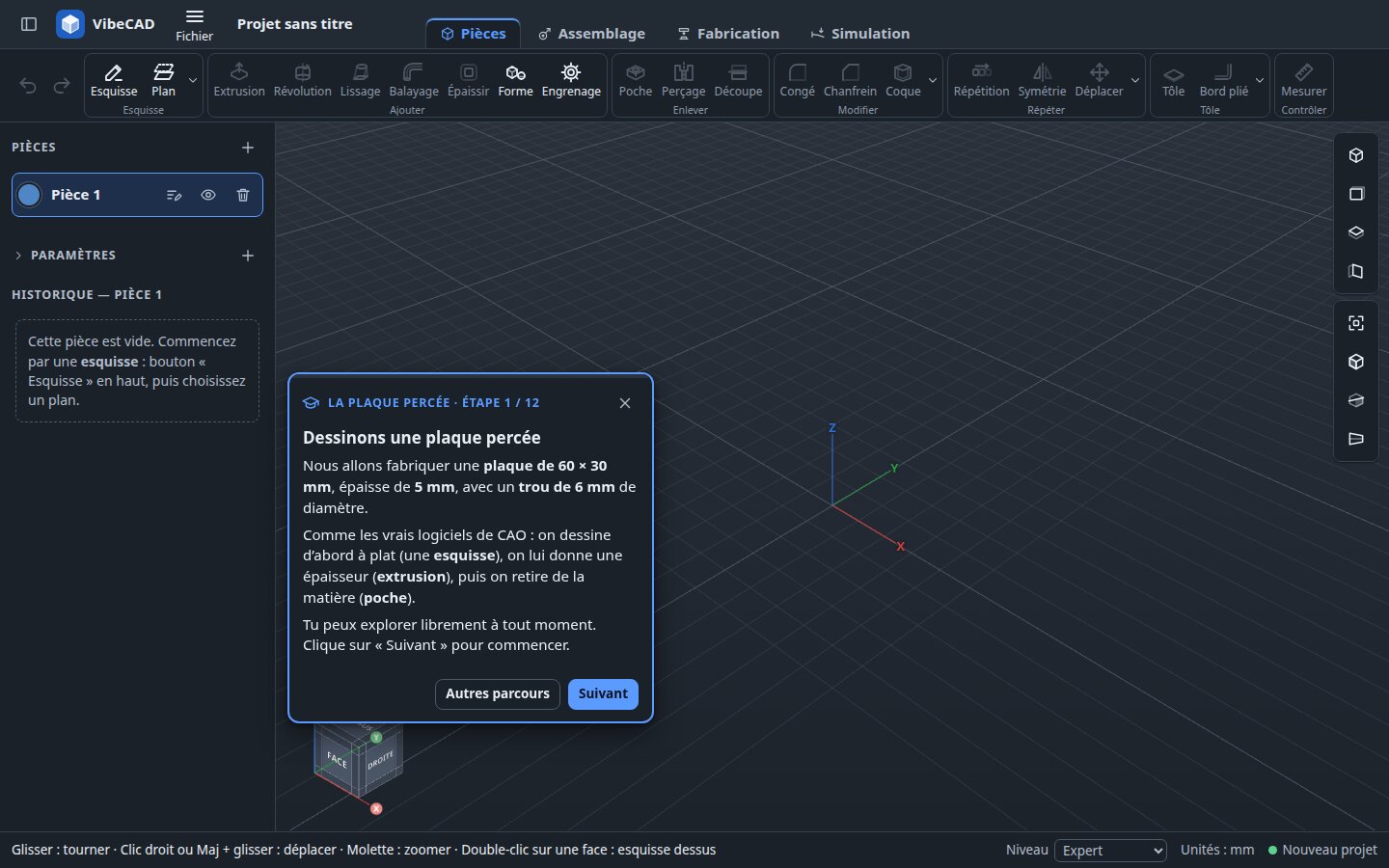The width and height of the screenshot is (1389, 868).
Task: Select the Coque shell tool
Action: [x=904, y=80]
